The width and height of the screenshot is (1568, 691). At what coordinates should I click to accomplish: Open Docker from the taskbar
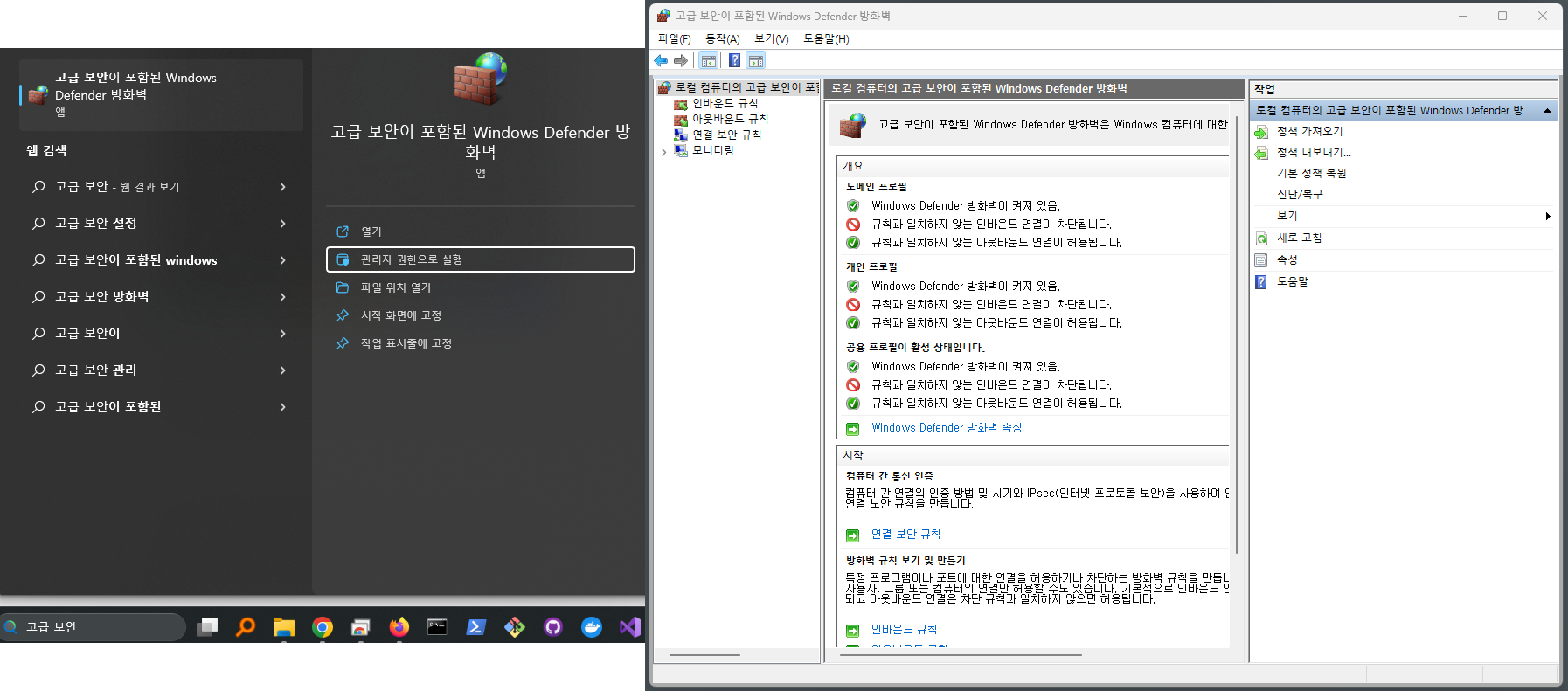(x=592, y=627)
